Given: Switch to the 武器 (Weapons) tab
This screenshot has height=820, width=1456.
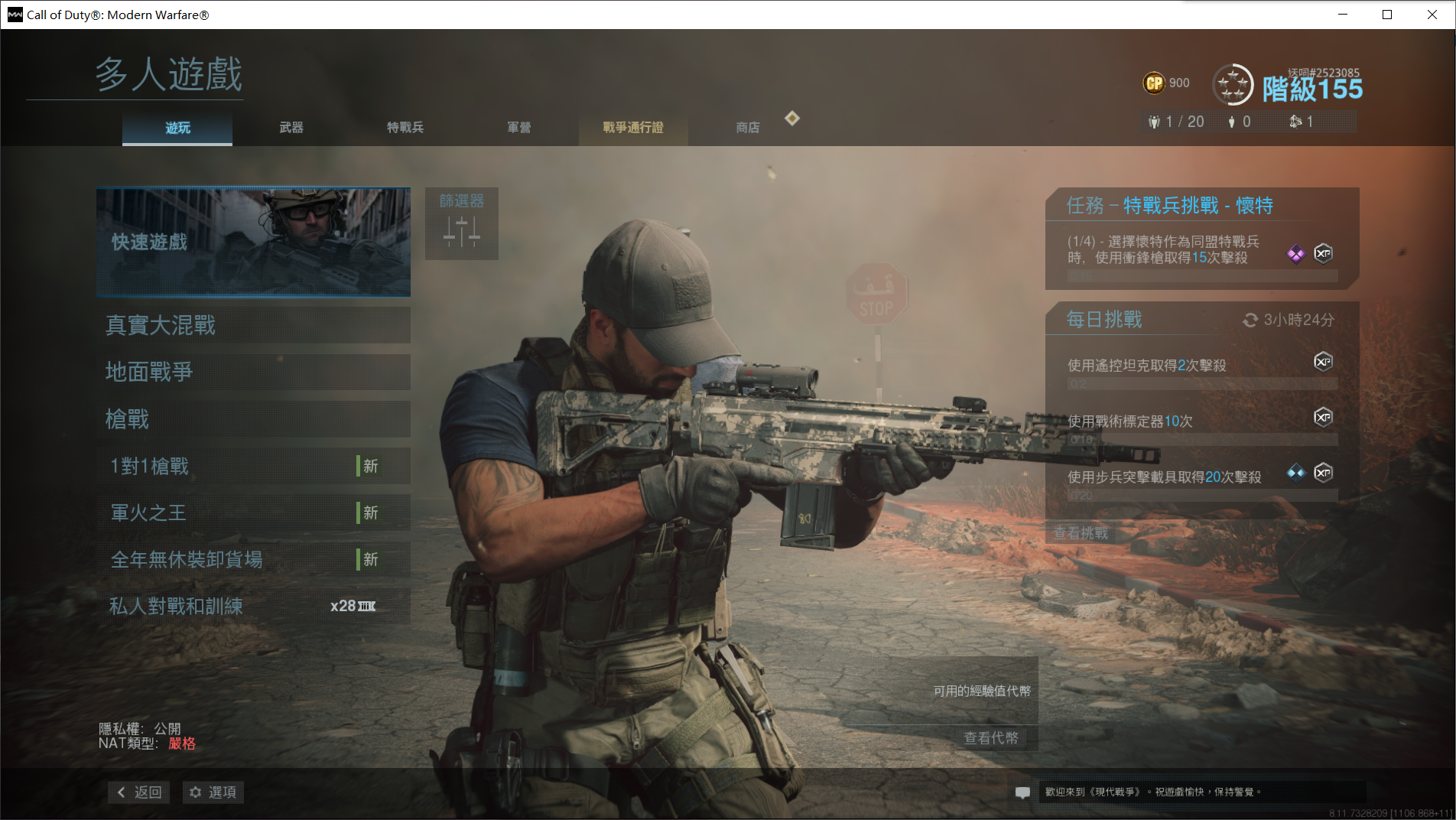Looking at the screenshot, I should pyautogui.click(x=291, y=128).
